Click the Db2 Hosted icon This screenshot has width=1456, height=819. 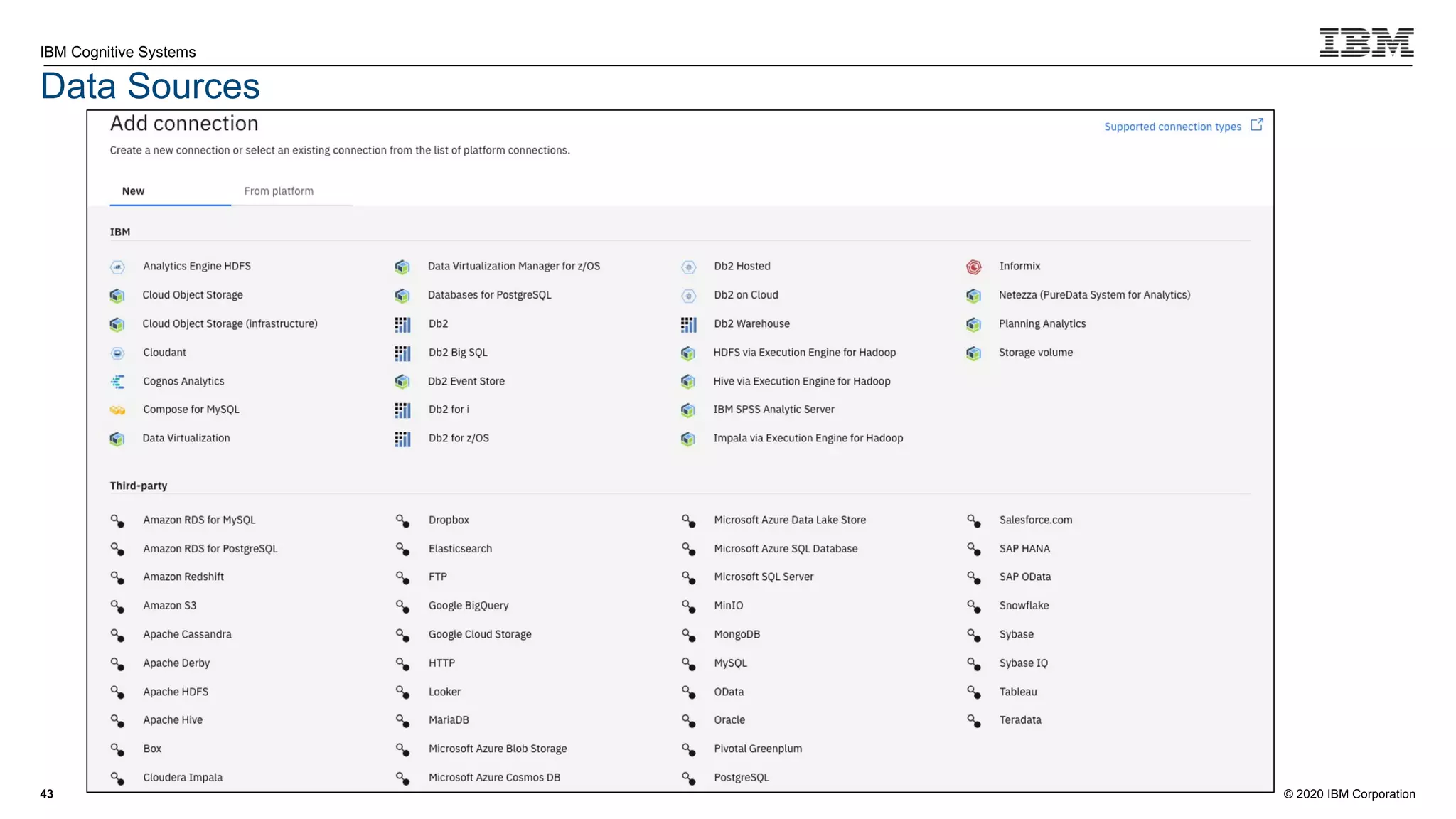coord(688,267)
